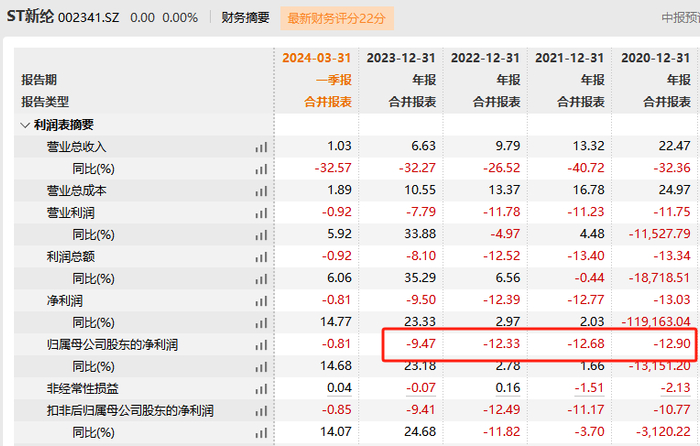Image resolution: width=700 pixels, height=446 pixels.
Task: Open chart for 净利润 同比(%) row
Action: point(262,322)
